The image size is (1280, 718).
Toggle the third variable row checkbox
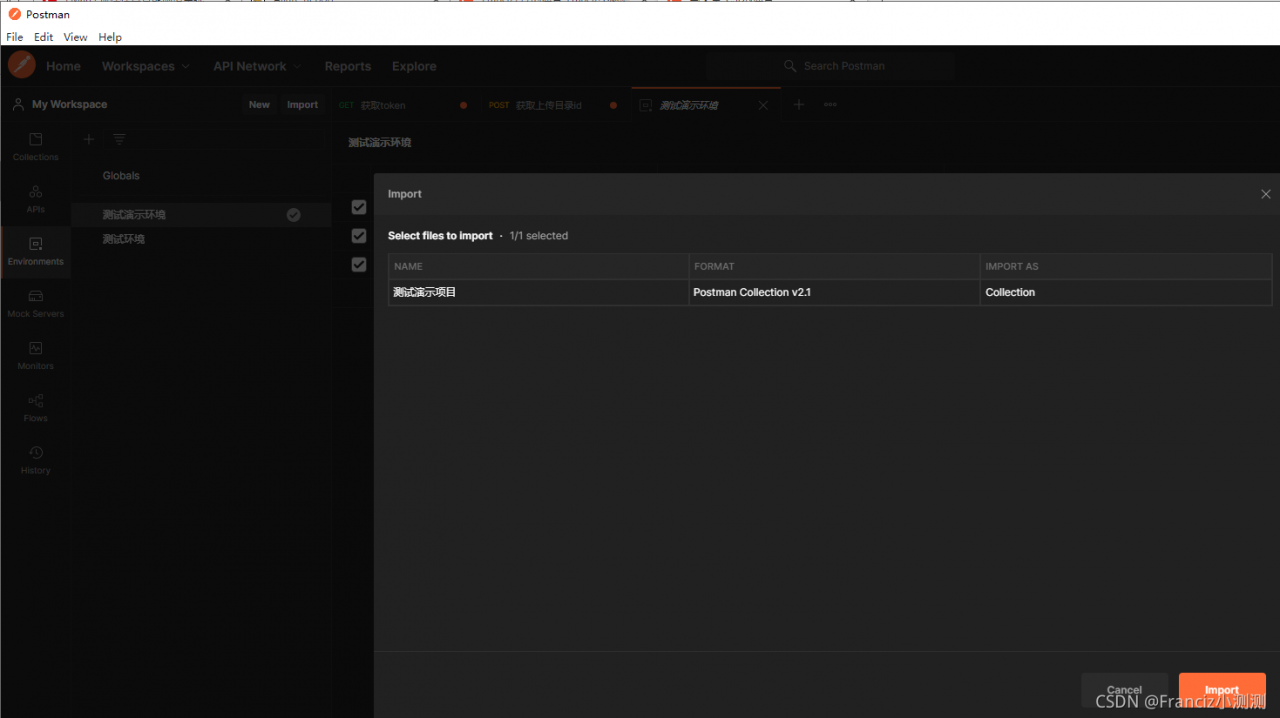pyautogui.click(x=359, y=264)
